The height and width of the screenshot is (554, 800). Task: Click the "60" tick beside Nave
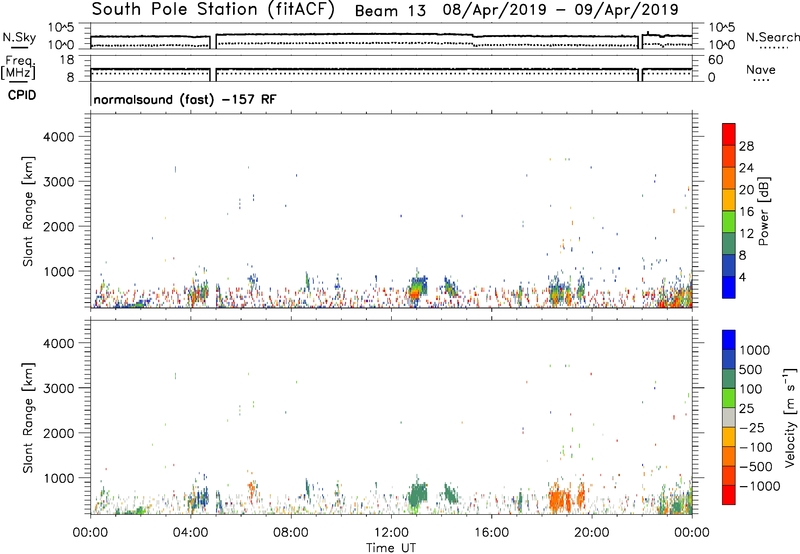click(x=715, y=60)
